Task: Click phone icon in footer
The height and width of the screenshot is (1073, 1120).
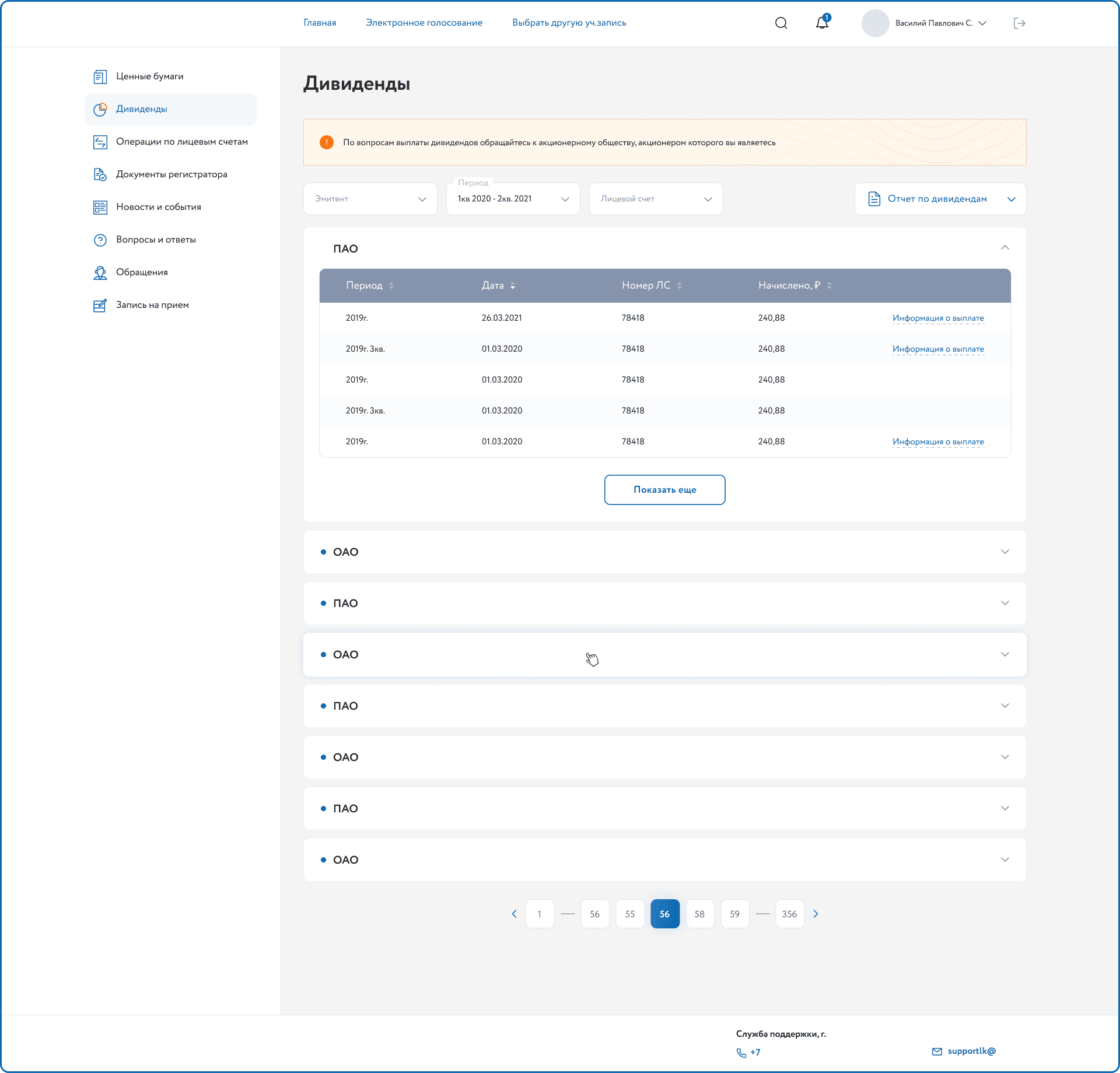Action: tap(741, 1053)
